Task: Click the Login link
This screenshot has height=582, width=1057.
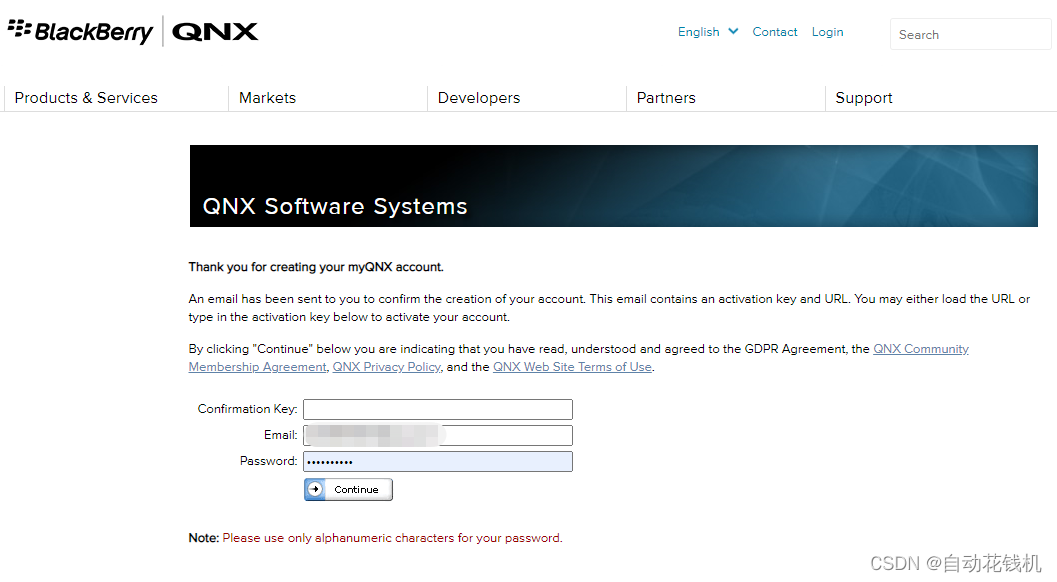Action: [827, 31]
